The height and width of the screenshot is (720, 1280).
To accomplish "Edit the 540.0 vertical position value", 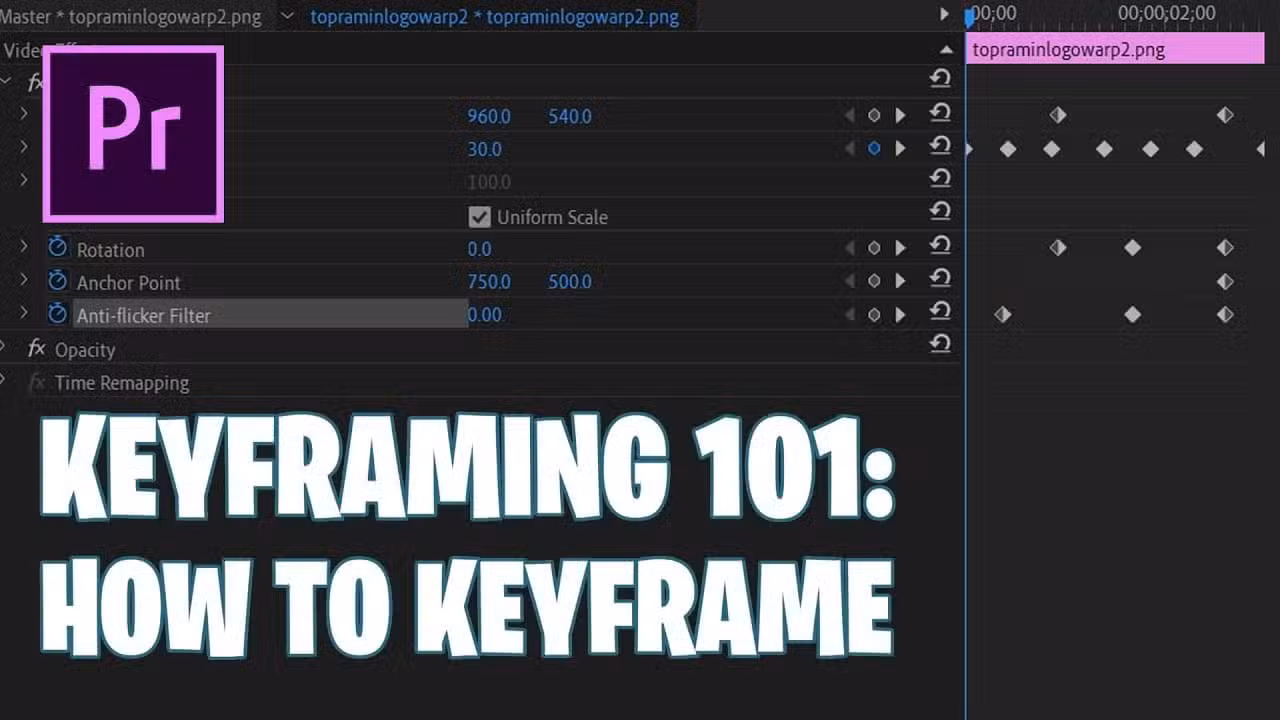I will pyautogui.click(x=570, y=116).
